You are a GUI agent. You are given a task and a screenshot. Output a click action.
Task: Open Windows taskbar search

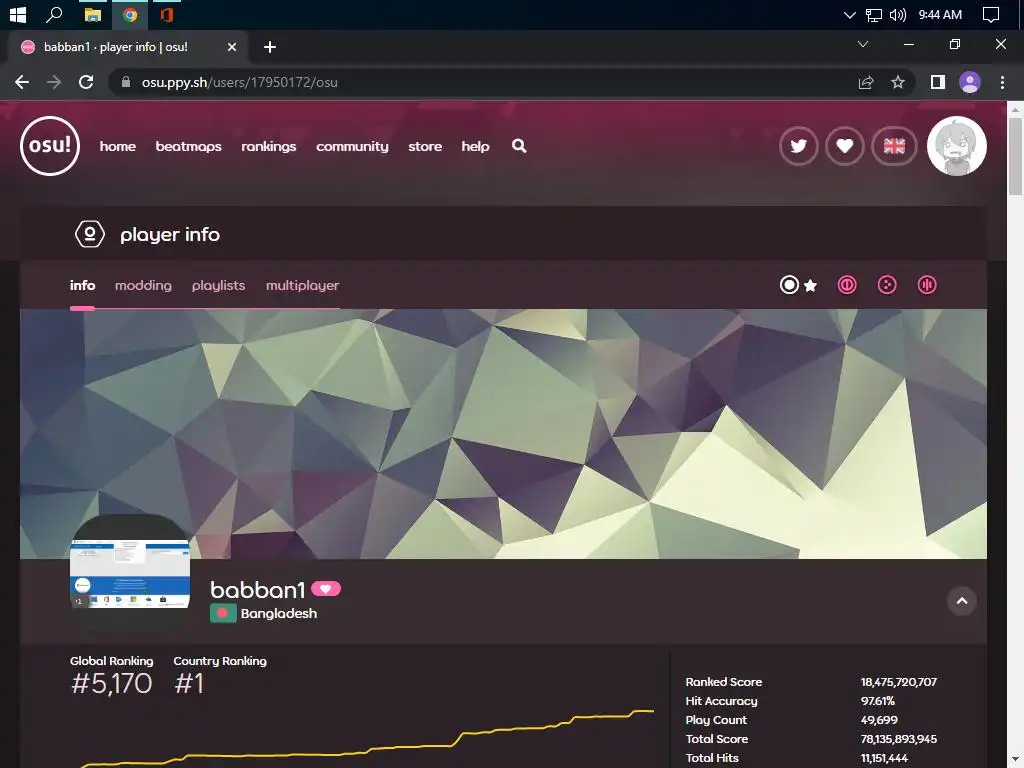click(x=54, y=14)
